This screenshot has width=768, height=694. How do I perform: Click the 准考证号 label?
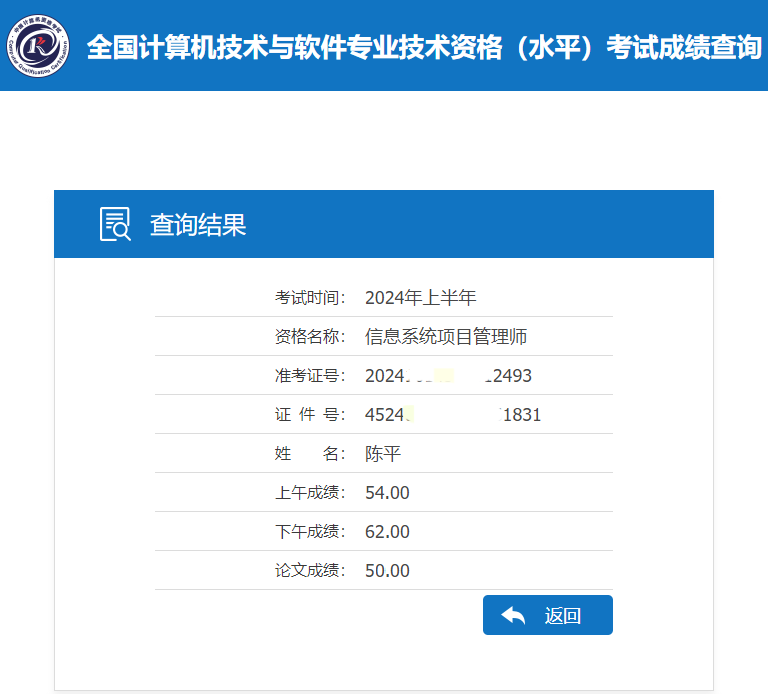pos(309,376)
